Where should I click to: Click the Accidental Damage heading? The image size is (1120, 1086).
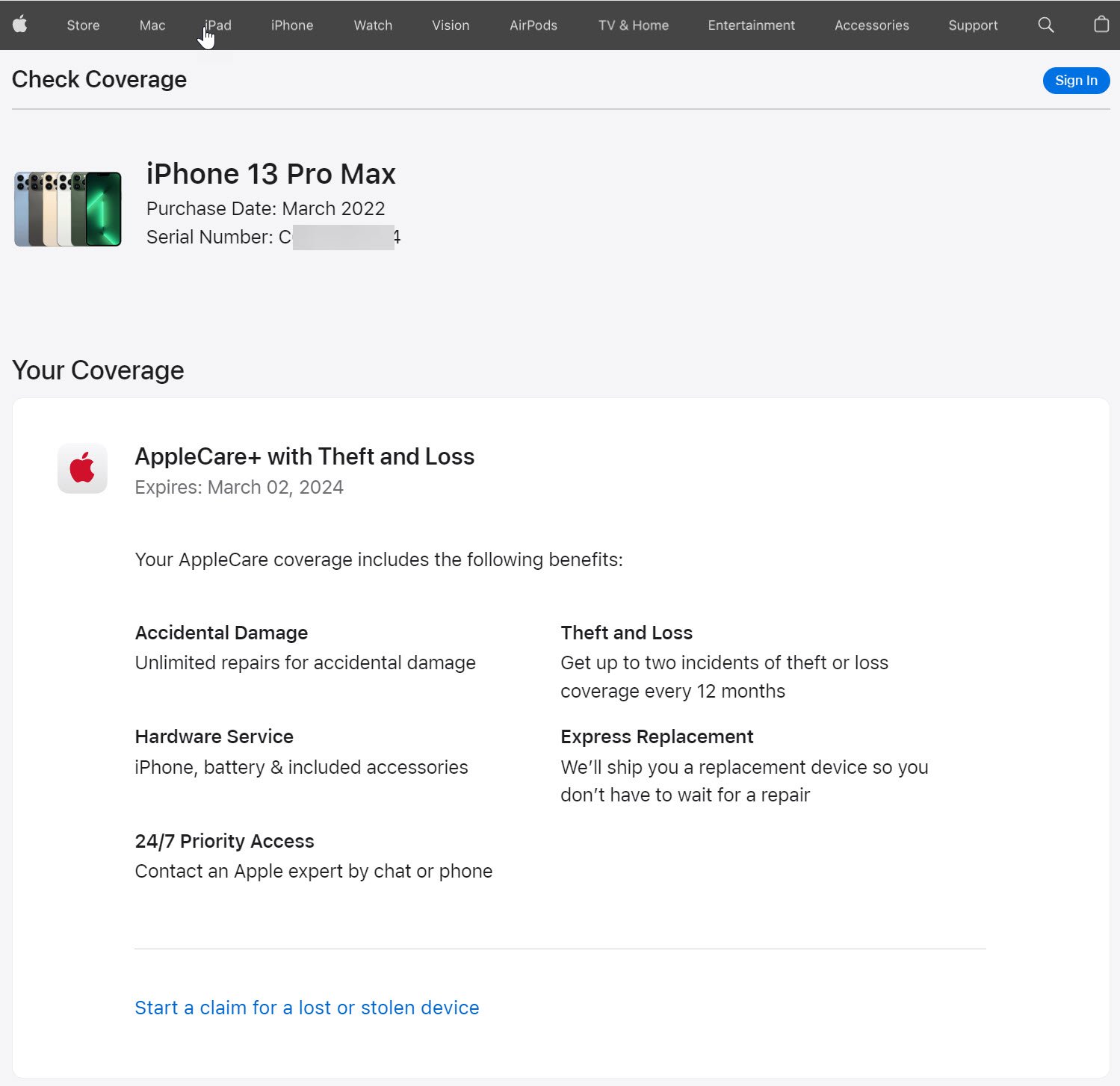click(x=221, y=633)
